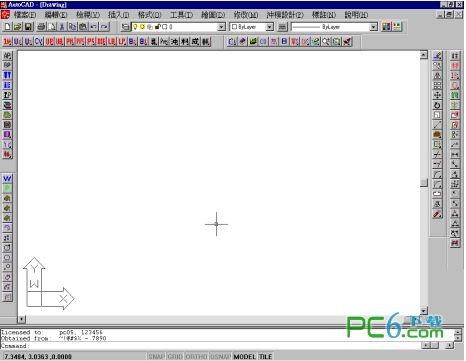
Task: Toggle ORTHO mode in status bar
Action: pos(196,357)
